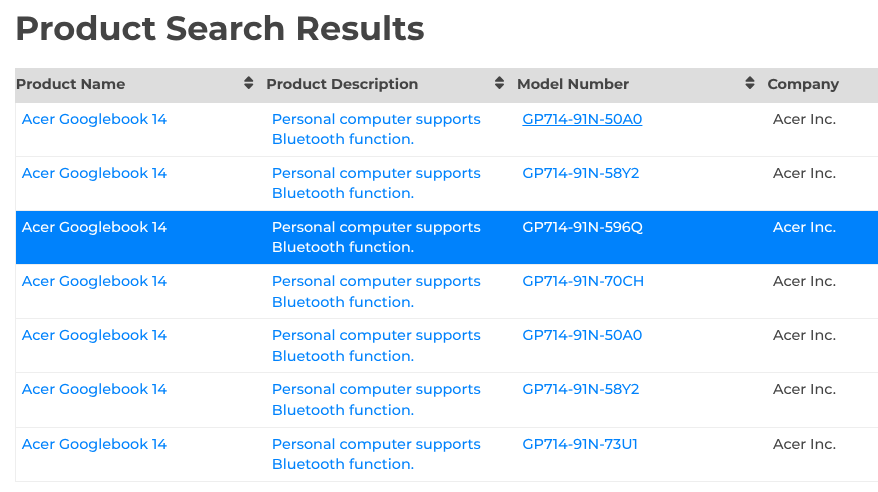Open first Acer Googlebook 14 product link
Viewport: 878px width, 492px height.
point(94,119)
